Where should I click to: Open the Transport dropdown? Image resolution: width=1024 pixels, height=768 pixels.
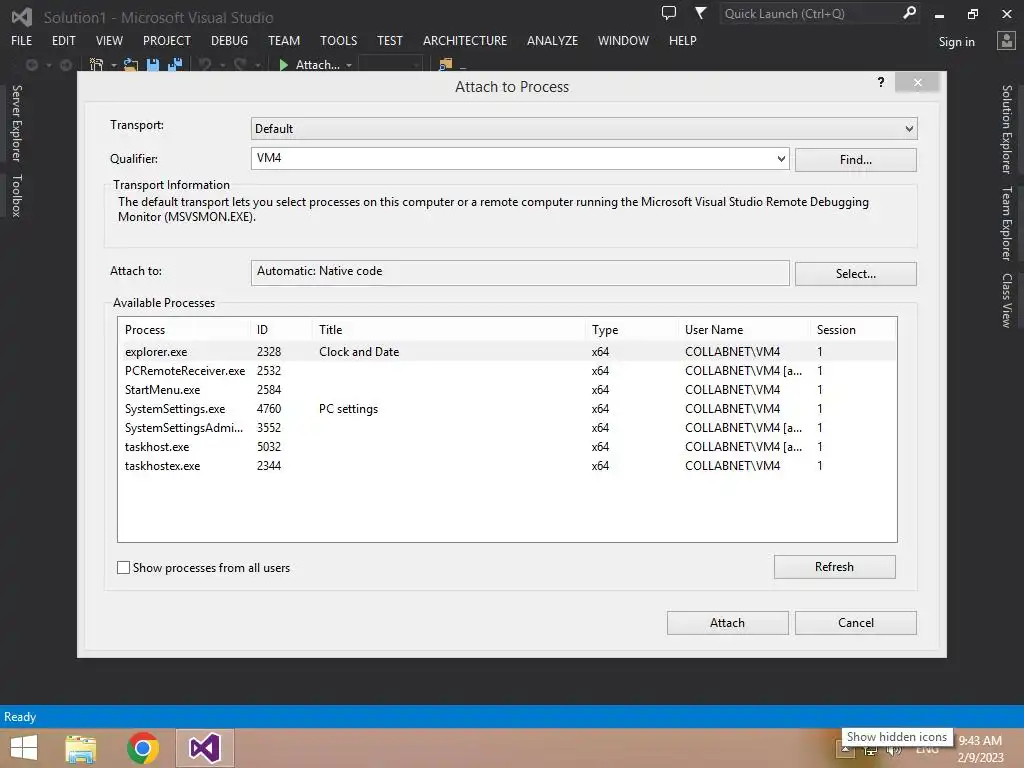tap(584, 129)
